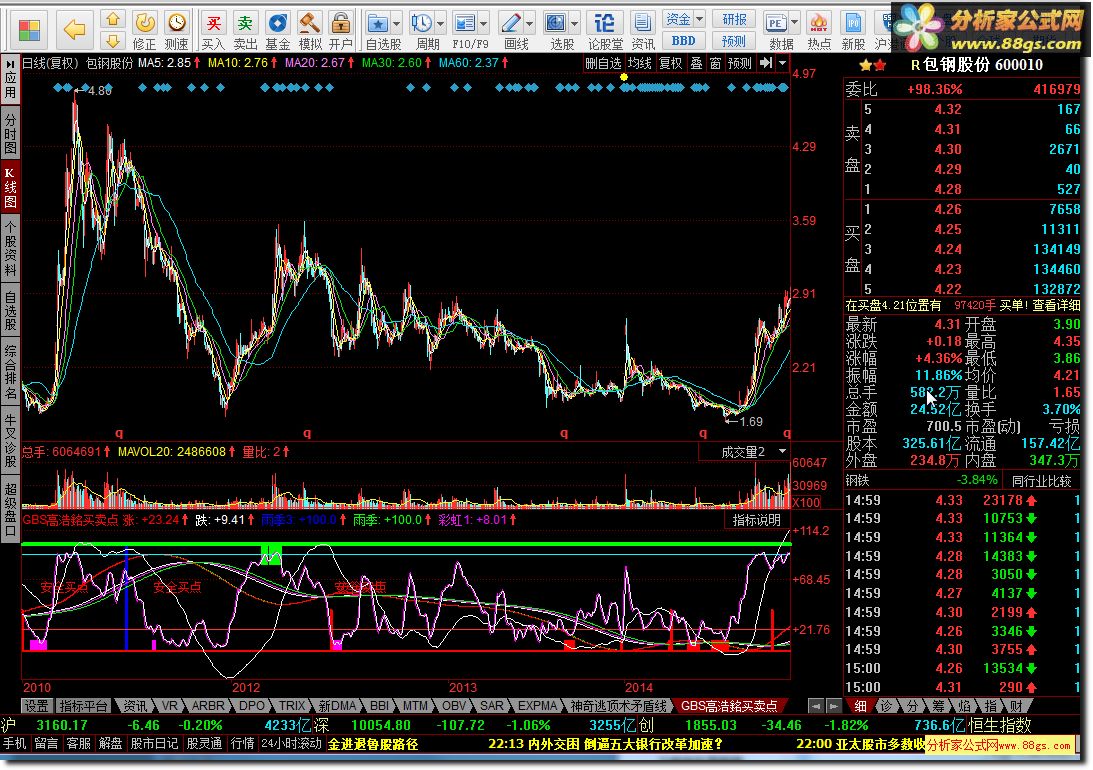Image resolution: width=1093 pixels, height=770 pixels.
Task: Open the 论股堂 forum icon
Action: click(604, 23)
